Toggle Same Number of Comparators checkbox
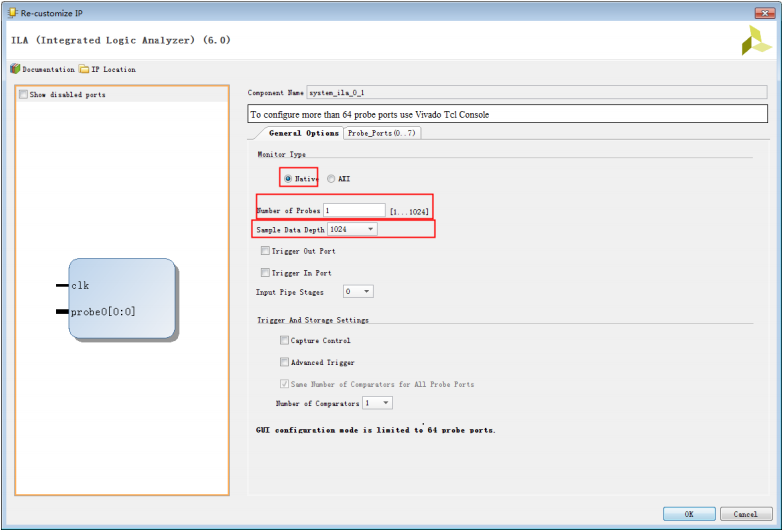Image resolution: width=783 pixels, height=531 pixels. coord(284,384)
